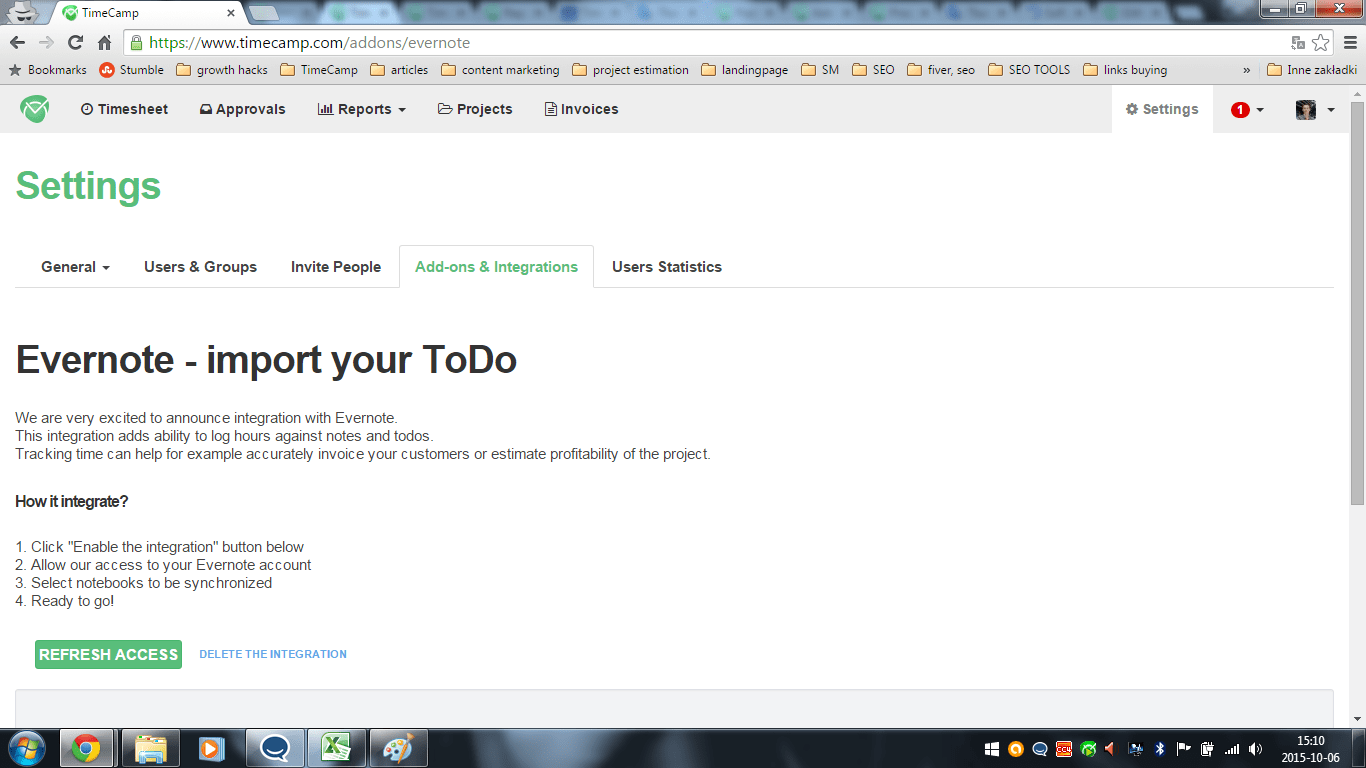Open the project estimation bookmark folder
The image size is (1366, 768).
coord(630,70)
